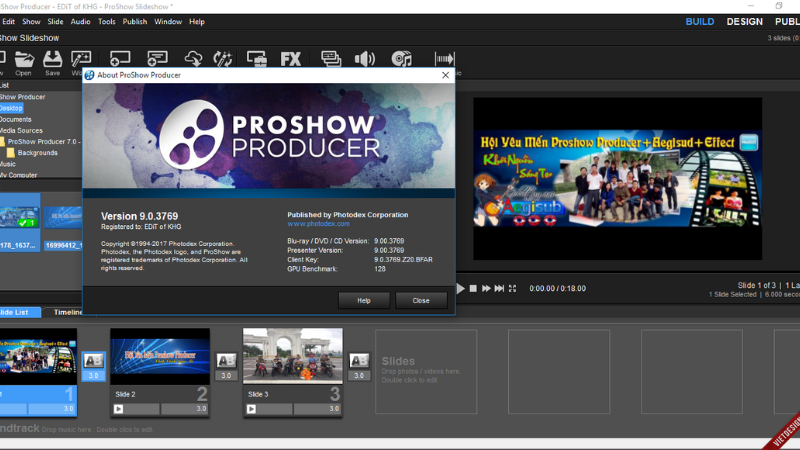Click the FX effects toolbar icon
800x450 pixels.
pos(291,59)
